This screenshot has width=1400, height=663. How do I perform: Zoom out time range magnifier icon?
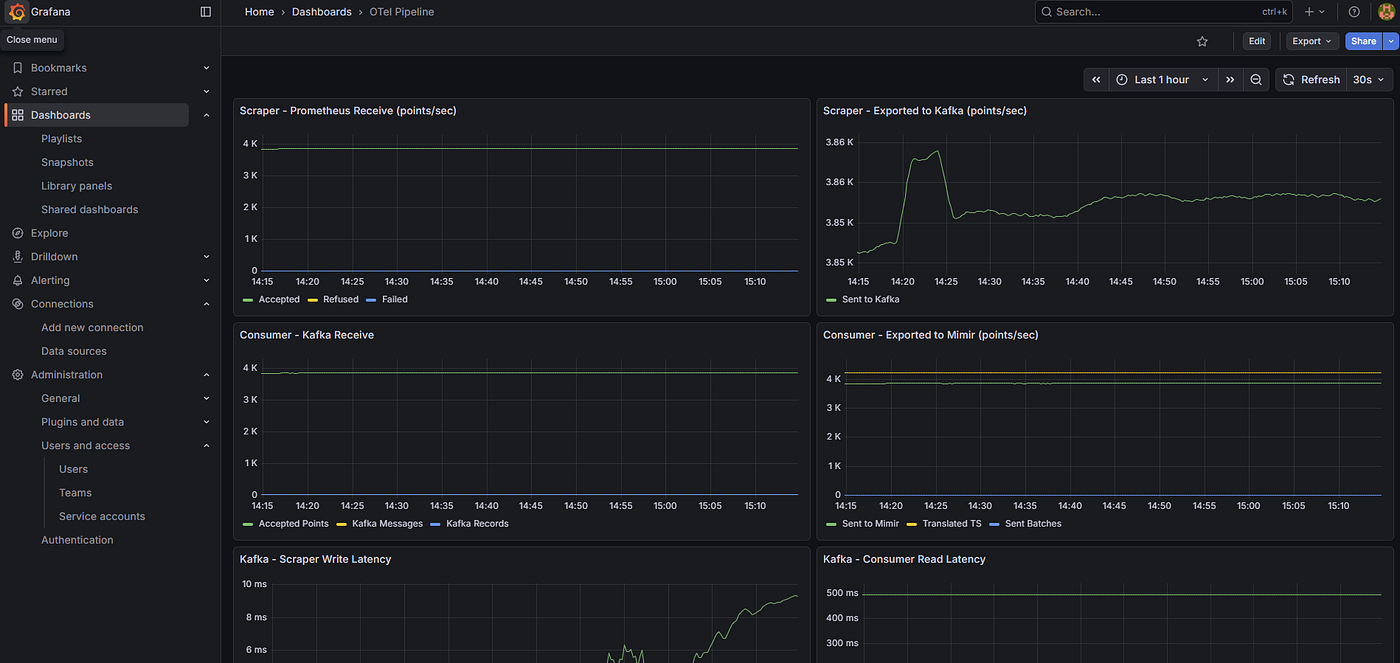1256,80
